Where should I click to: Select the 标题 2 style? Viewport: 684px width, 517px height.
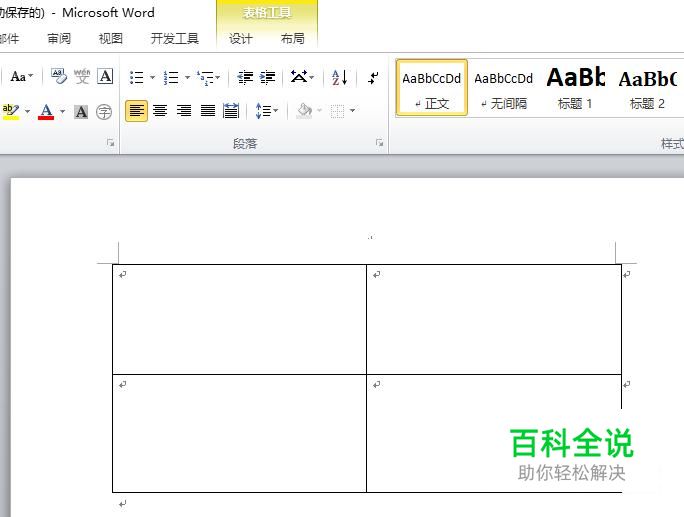point(647,88)
